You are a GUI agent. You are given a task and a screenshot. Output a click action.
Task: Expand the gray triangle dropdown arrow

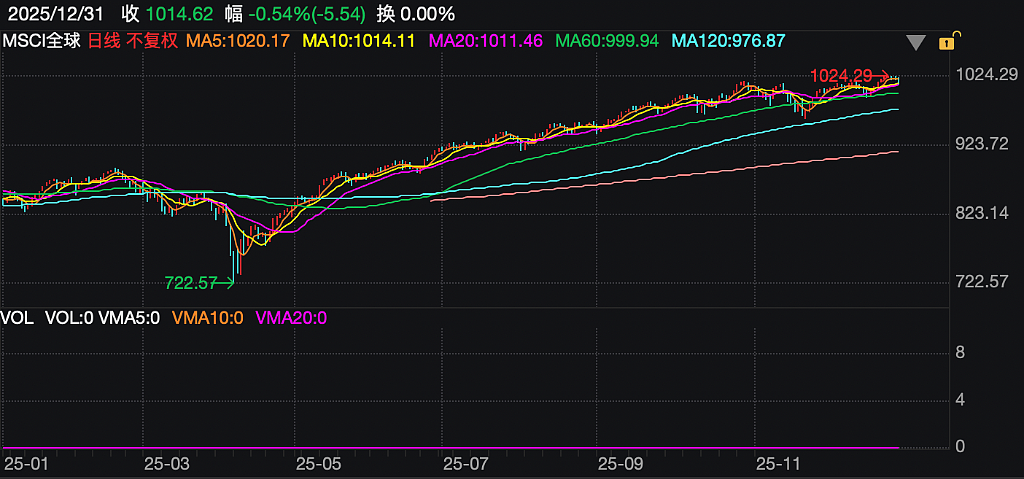[x=916, y=43]
